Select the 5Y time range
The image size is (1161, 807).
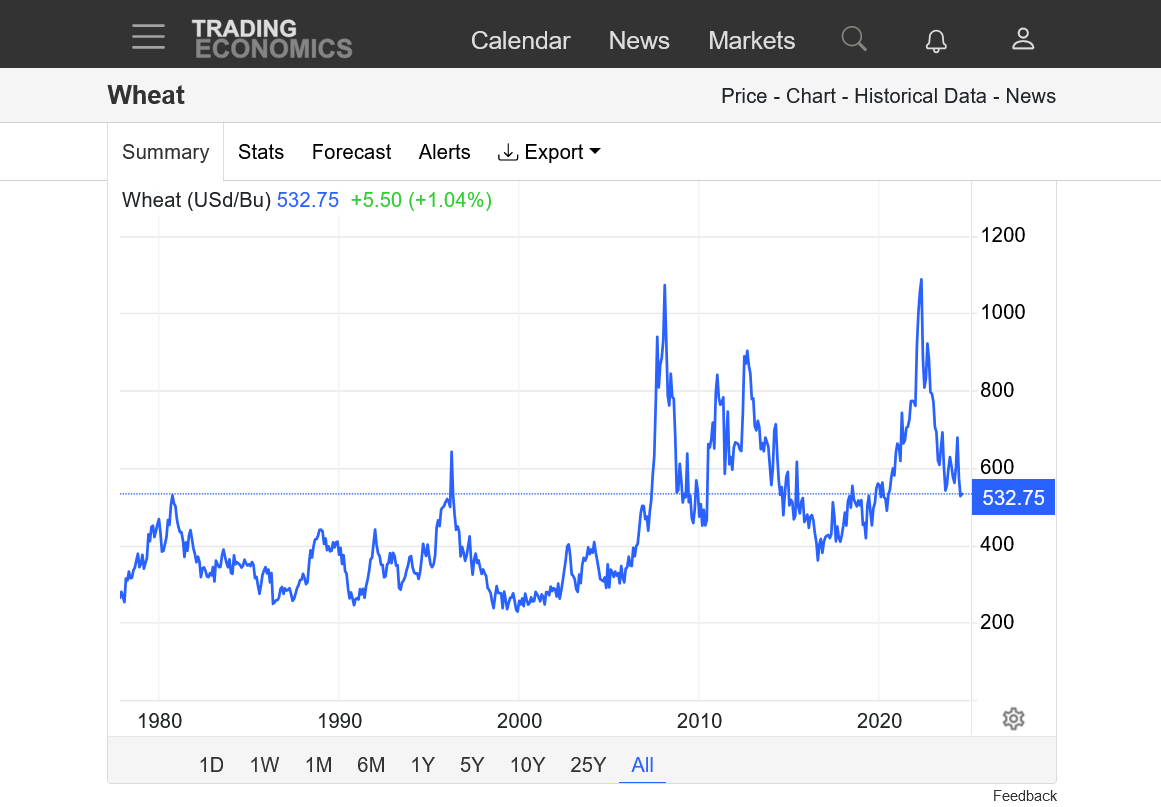[x=472, y=765]
